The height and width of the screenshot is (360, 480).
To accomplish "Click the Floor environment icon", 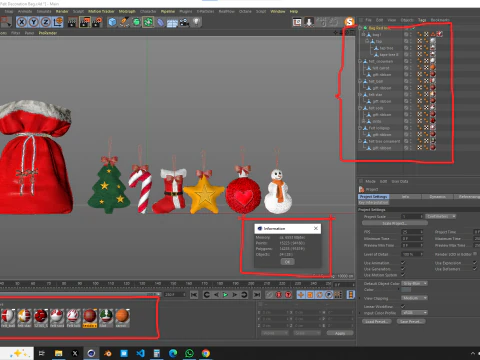I will 172,23.
